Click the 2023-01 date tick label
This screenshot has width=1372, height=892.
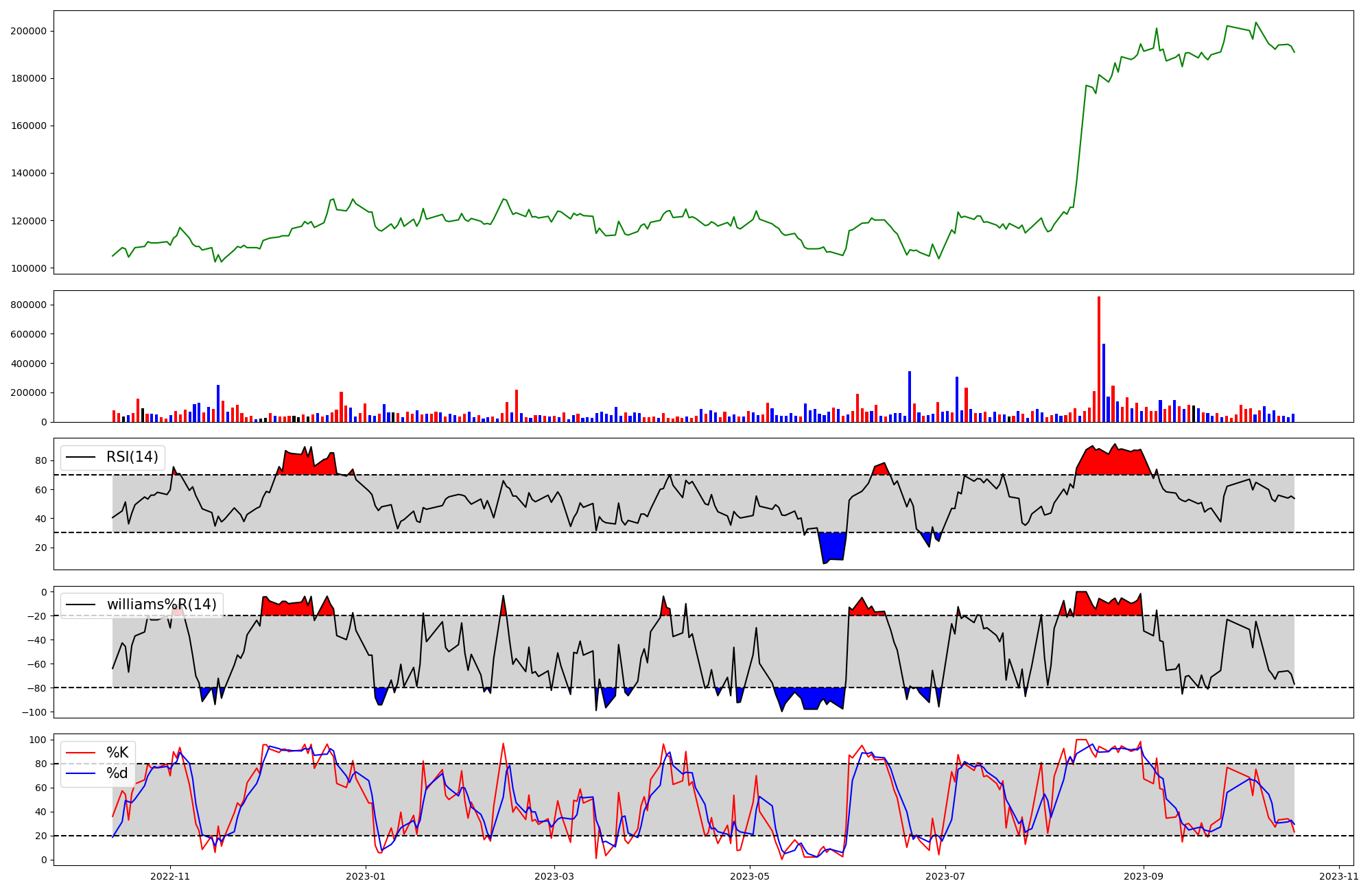pos(366,876)
